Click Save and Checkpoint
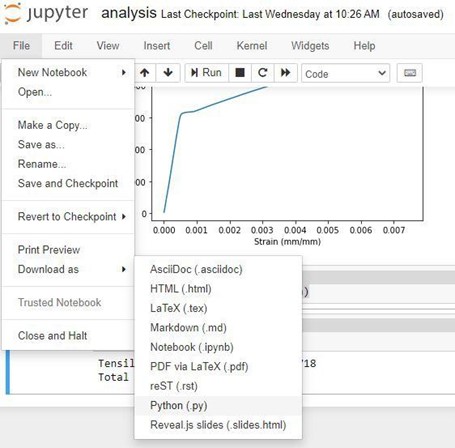Viewport: 455px width, 448px height. pyautogui.click(x=68, y=183)
